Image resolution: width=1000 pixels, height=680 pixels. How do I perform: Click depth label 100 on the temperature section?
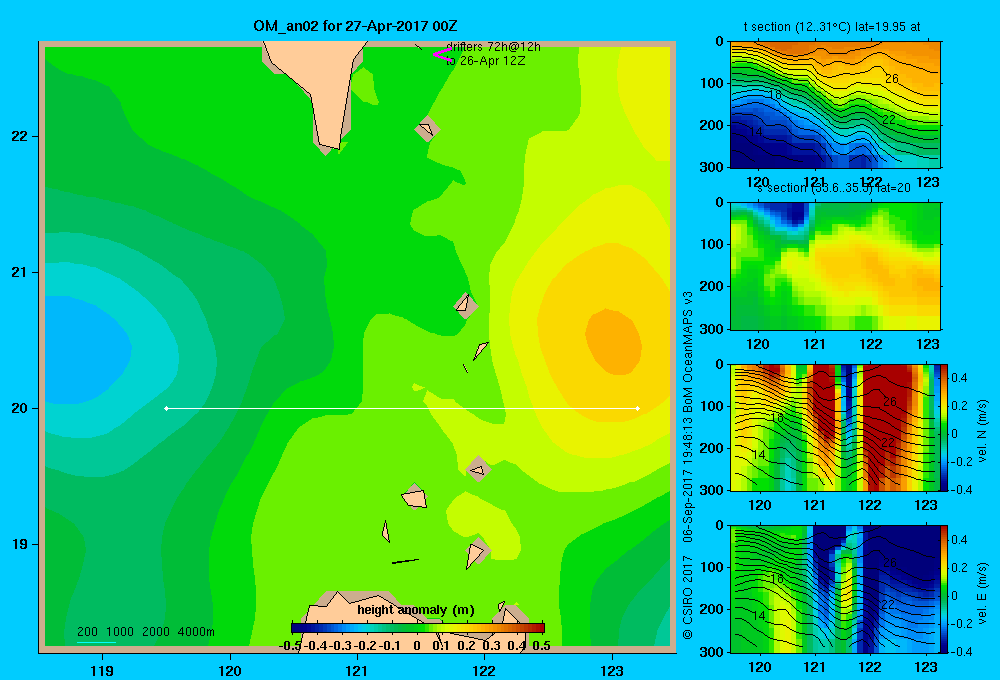(713, 83)
